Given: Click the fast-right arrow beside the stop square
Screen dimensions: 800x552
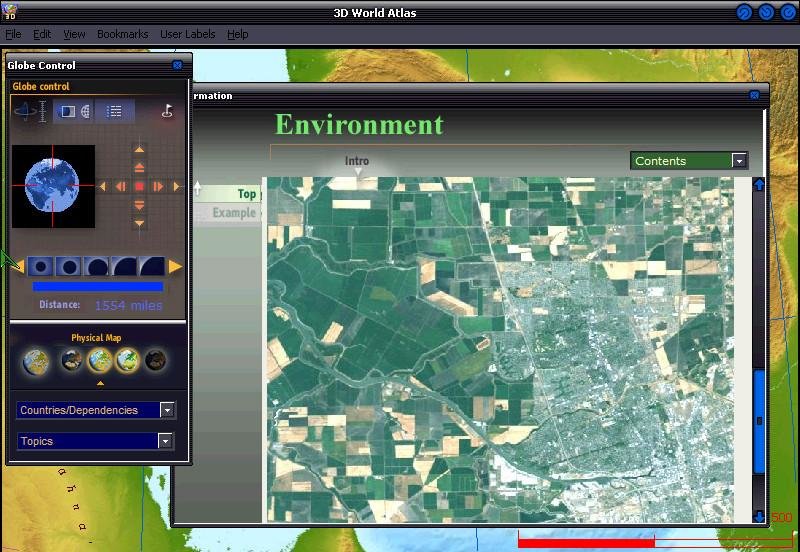Looking at the screenshot, I should pos(158,187).
